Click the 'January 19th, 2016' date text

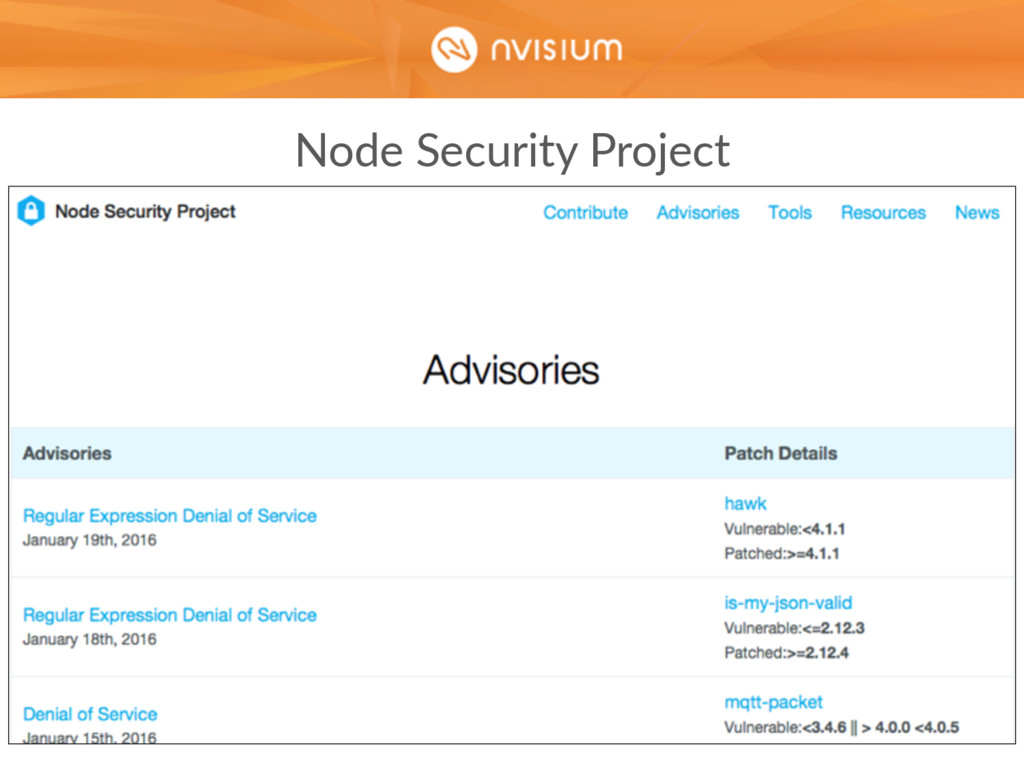[x=89, y=540]
